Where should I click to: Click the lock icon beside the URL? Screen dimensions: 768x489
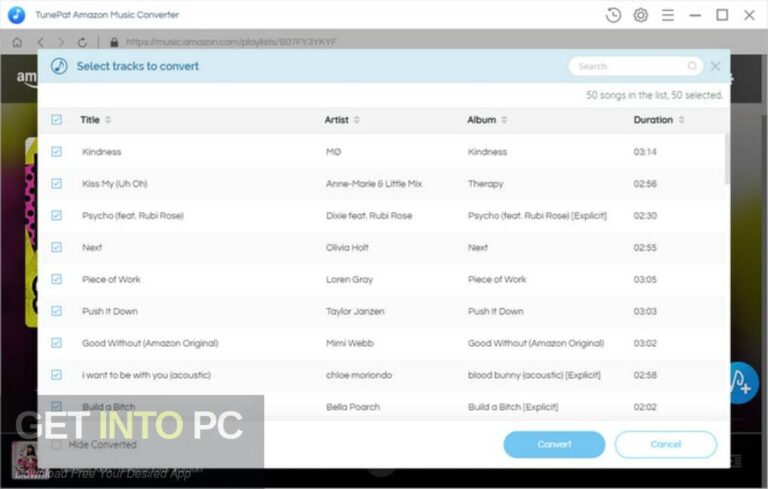click(114, 42)
